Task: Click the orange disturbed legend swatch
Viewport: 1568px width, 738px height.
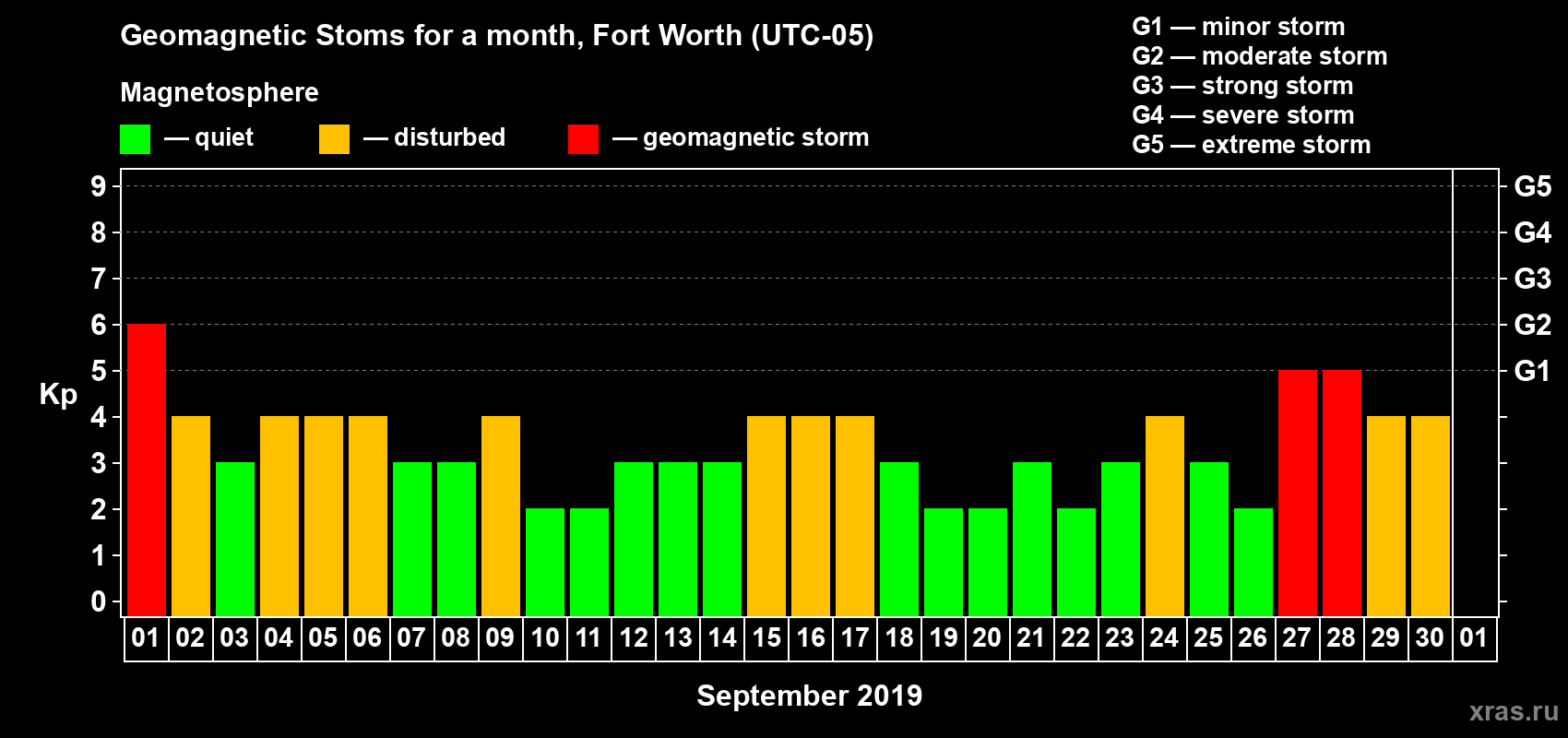Action: click(334, 139)
